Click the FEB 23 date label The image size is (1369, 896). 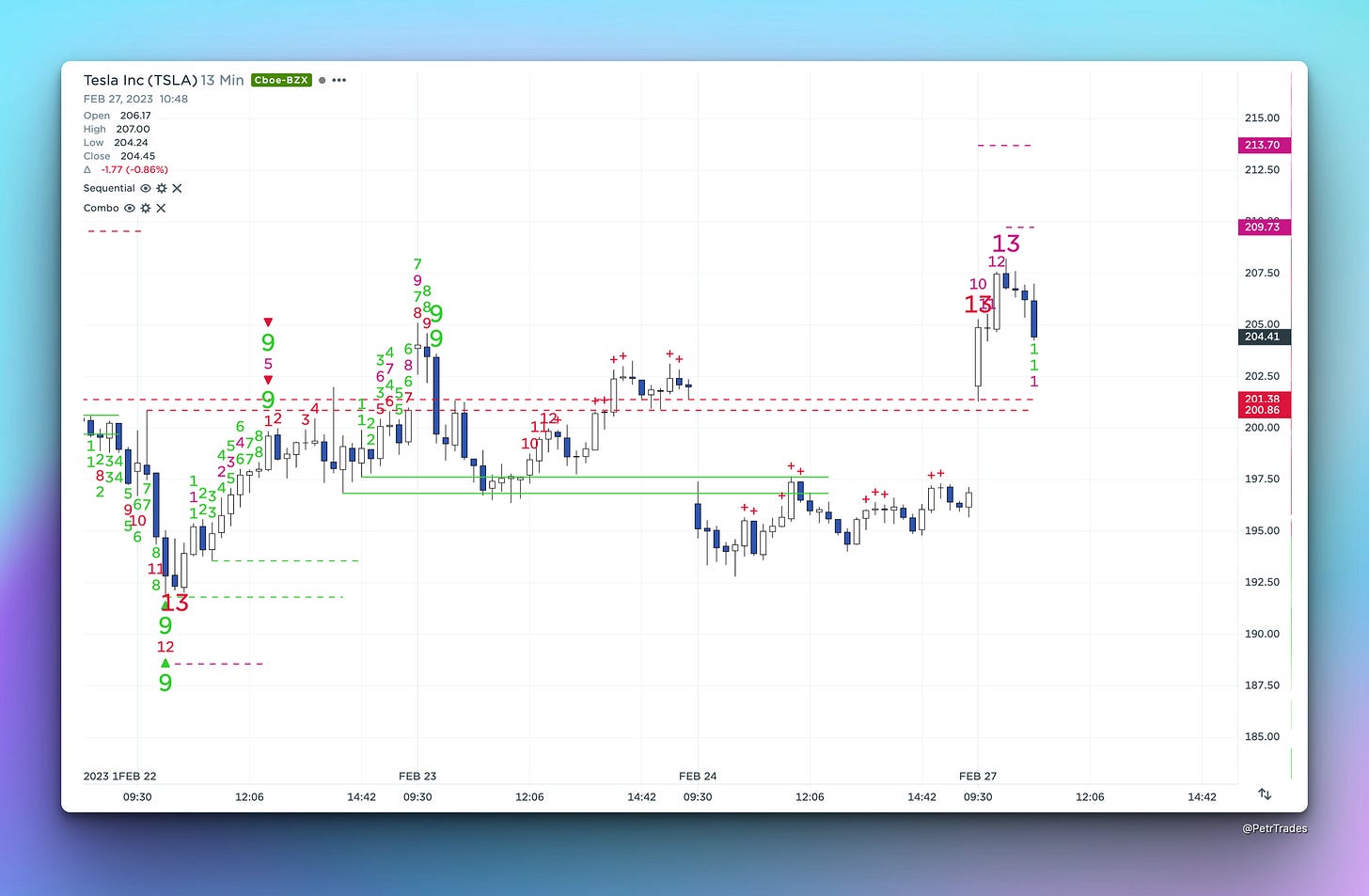(417, 776)
